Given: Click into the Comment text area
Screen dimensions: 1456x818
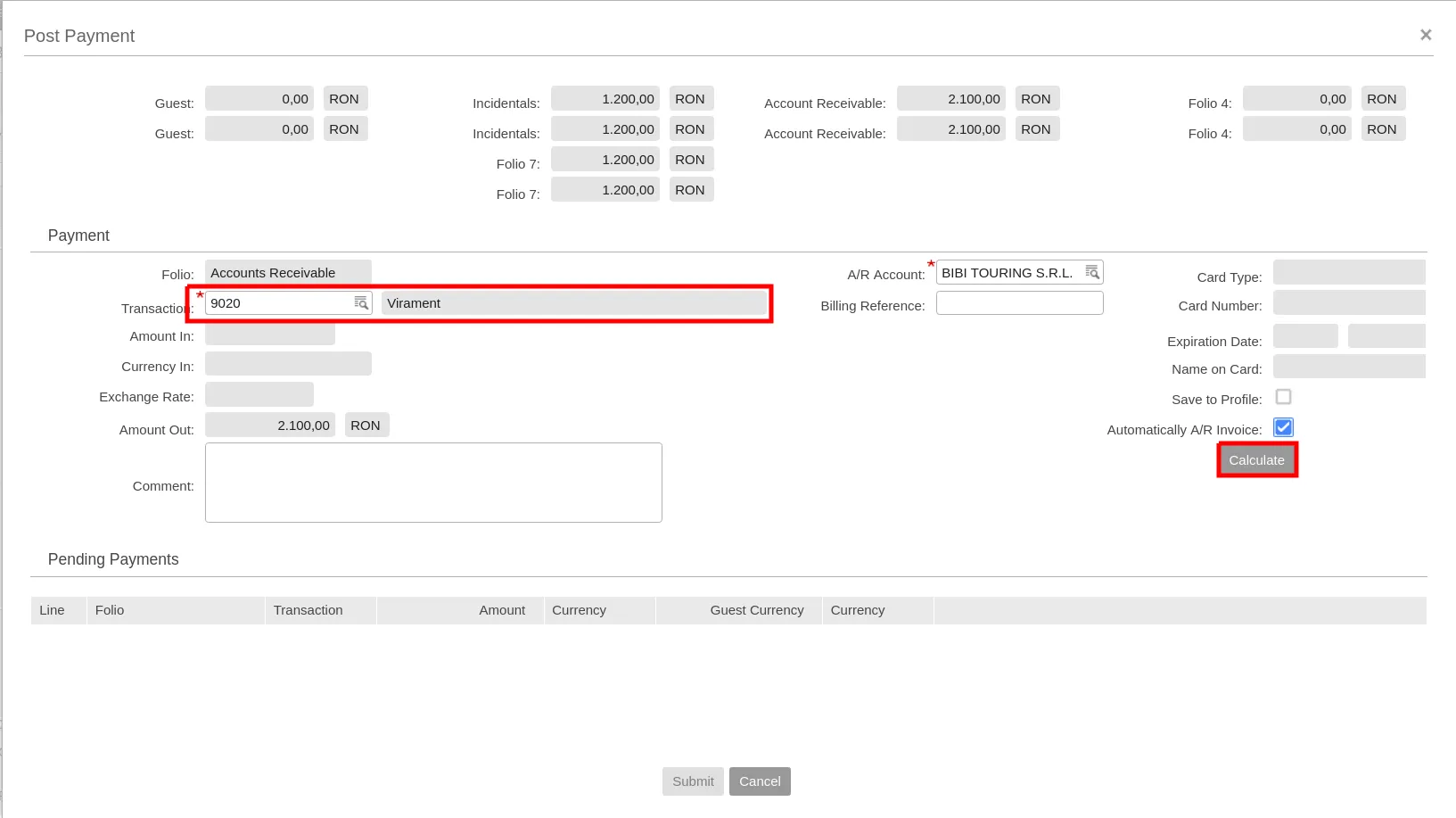Looking at the screenshot, I should pyautogui.click(x=433, y=483).
